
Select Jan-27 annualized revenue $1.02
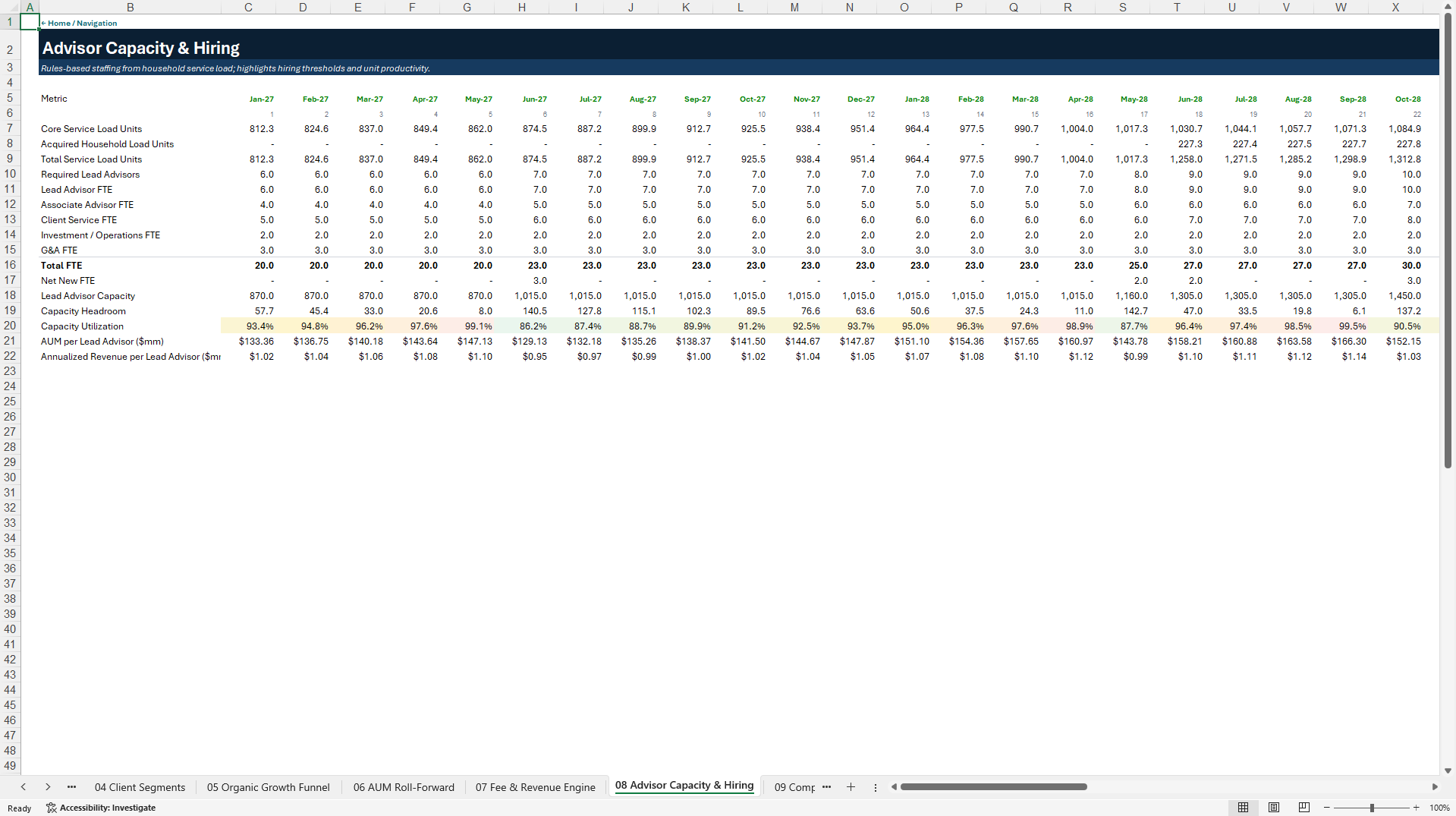click(x=248, y=357)
